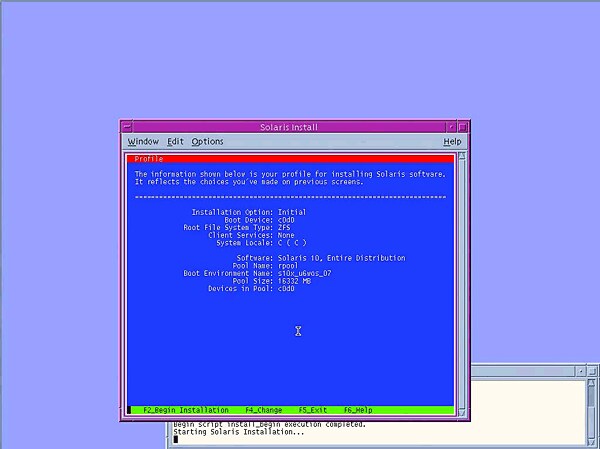Image resolution: width=600 pixels, height=449 pixels.
Task: Click 'Pool Size: 16332 MB' line
Action: coord(272,281)
